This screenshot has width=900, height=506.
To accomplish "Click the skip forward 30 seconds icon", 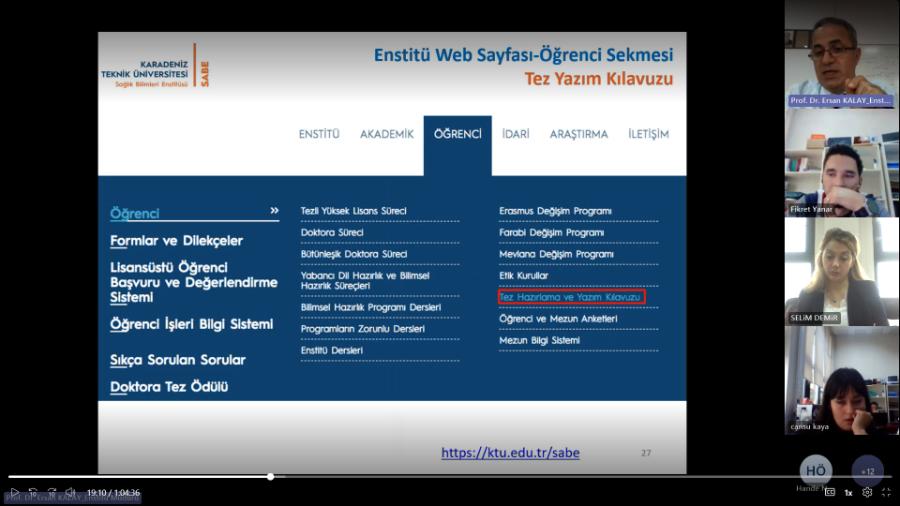I will coord(51,492).
